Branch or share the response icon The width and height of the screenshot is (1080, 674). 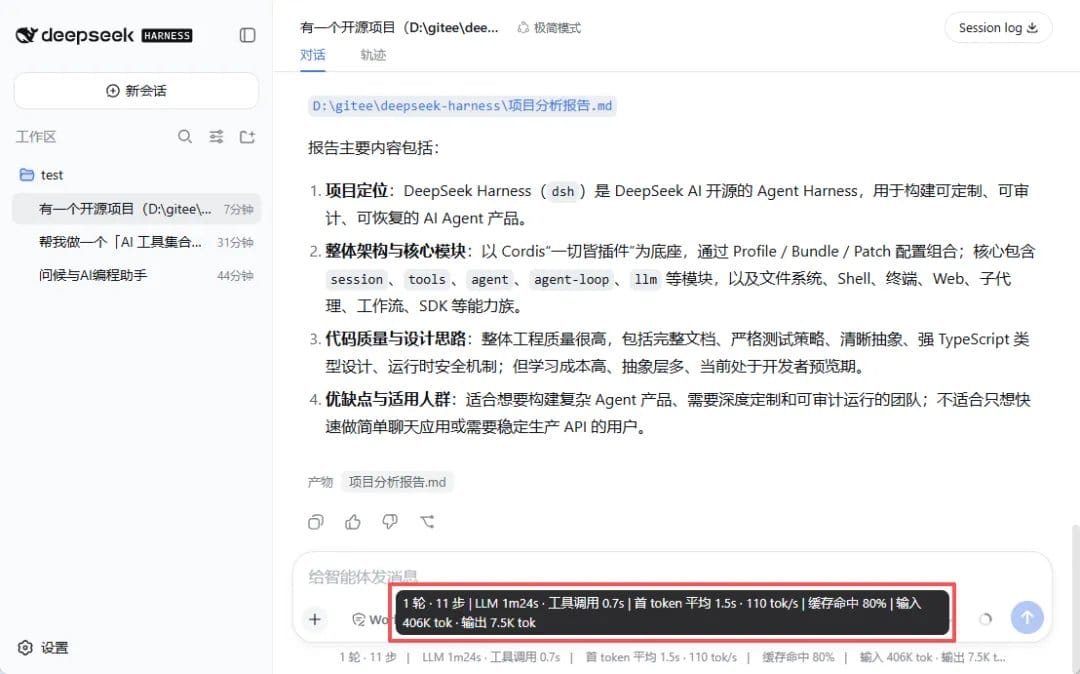pyautogui.click(x=427, y=522)
